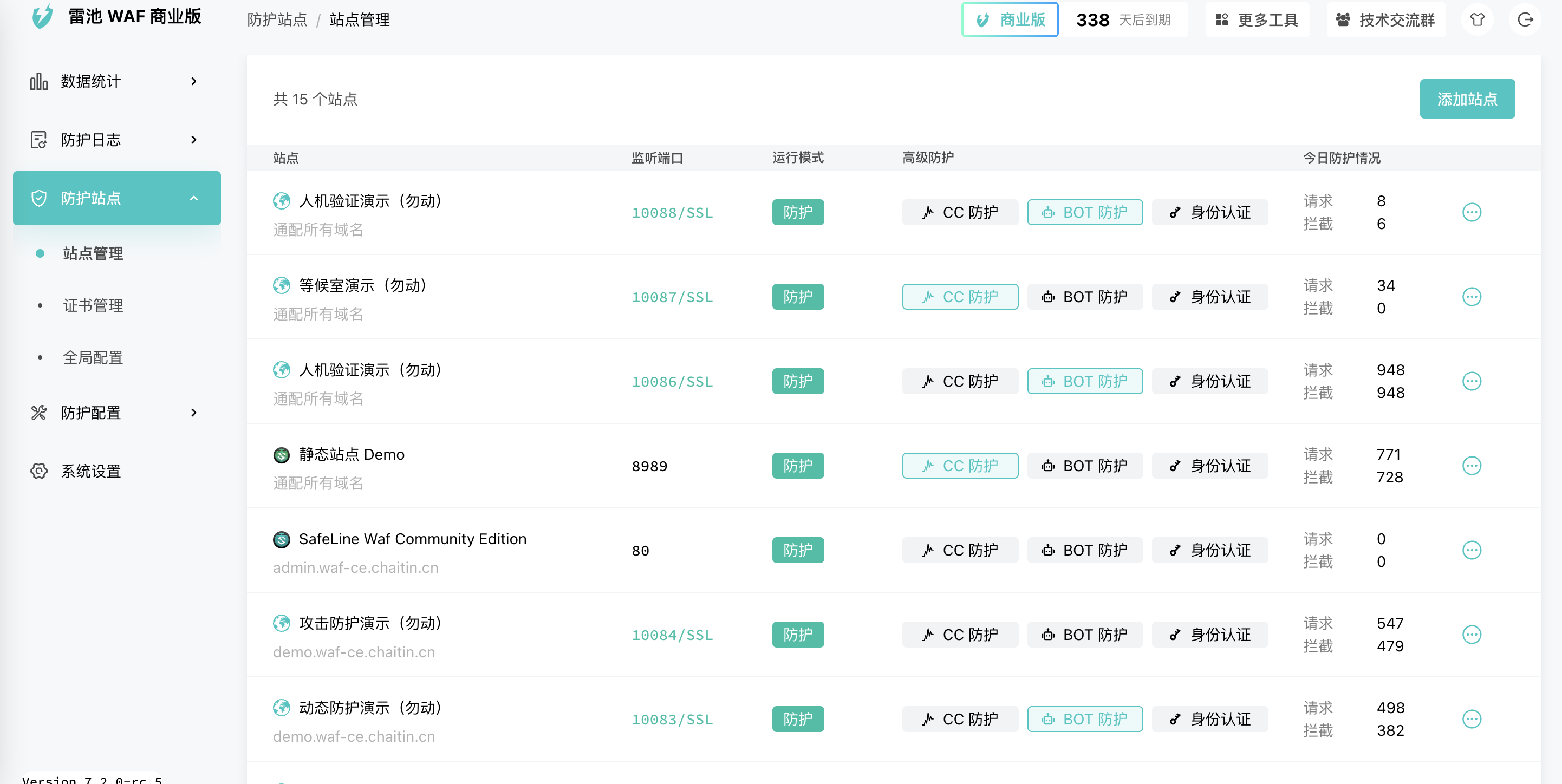Click the 10087/SSL port link

click(672, 297)
